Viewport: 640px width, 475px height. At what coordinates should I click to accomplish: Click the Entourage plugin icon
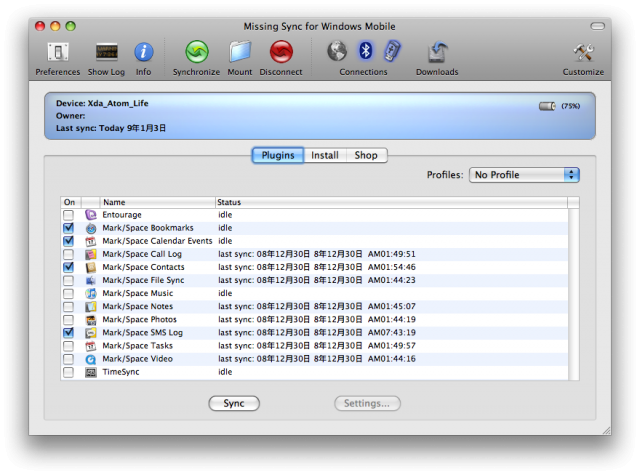pos(91,215)
